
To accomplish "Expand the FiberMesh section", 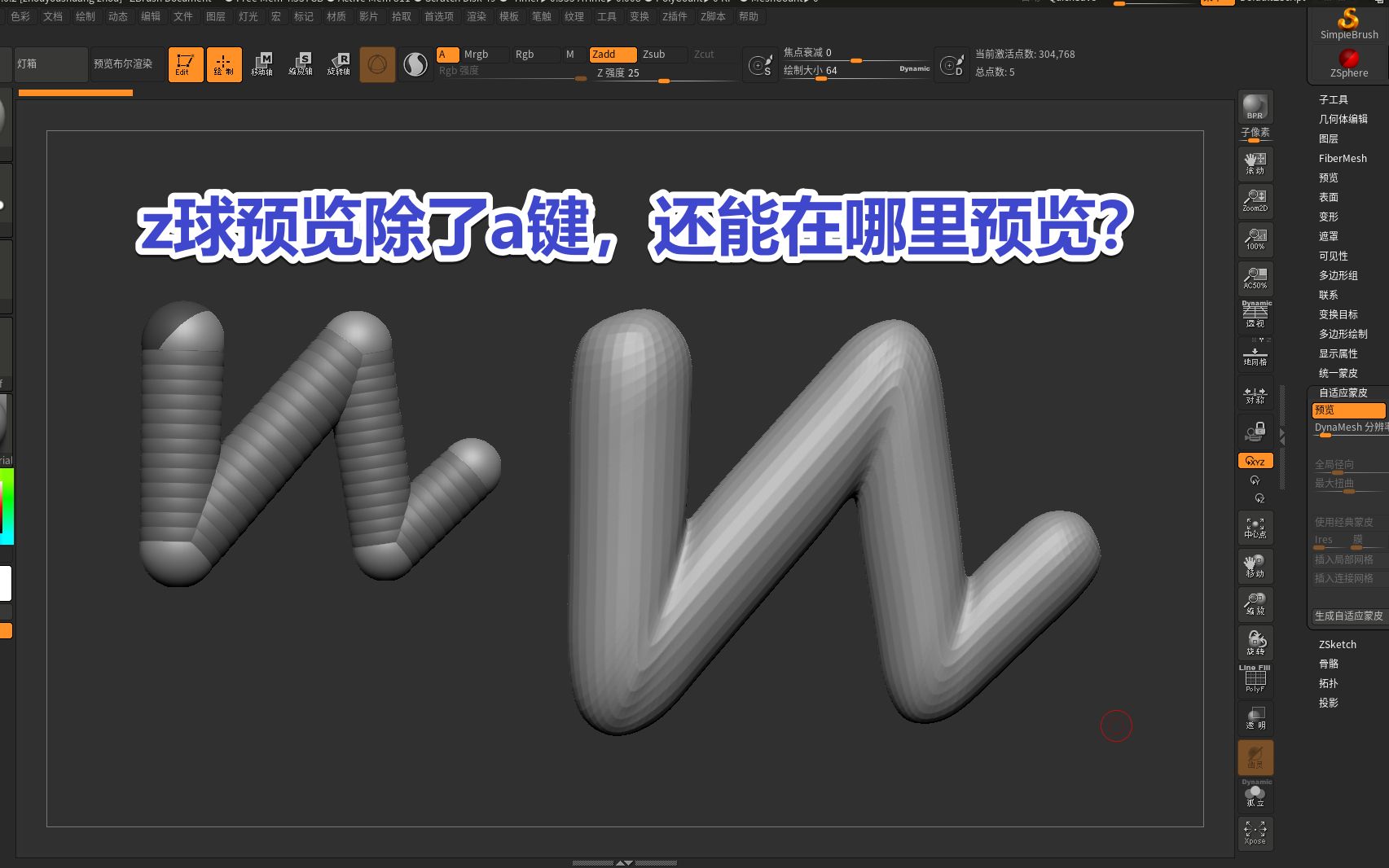I will point(1343,158).
